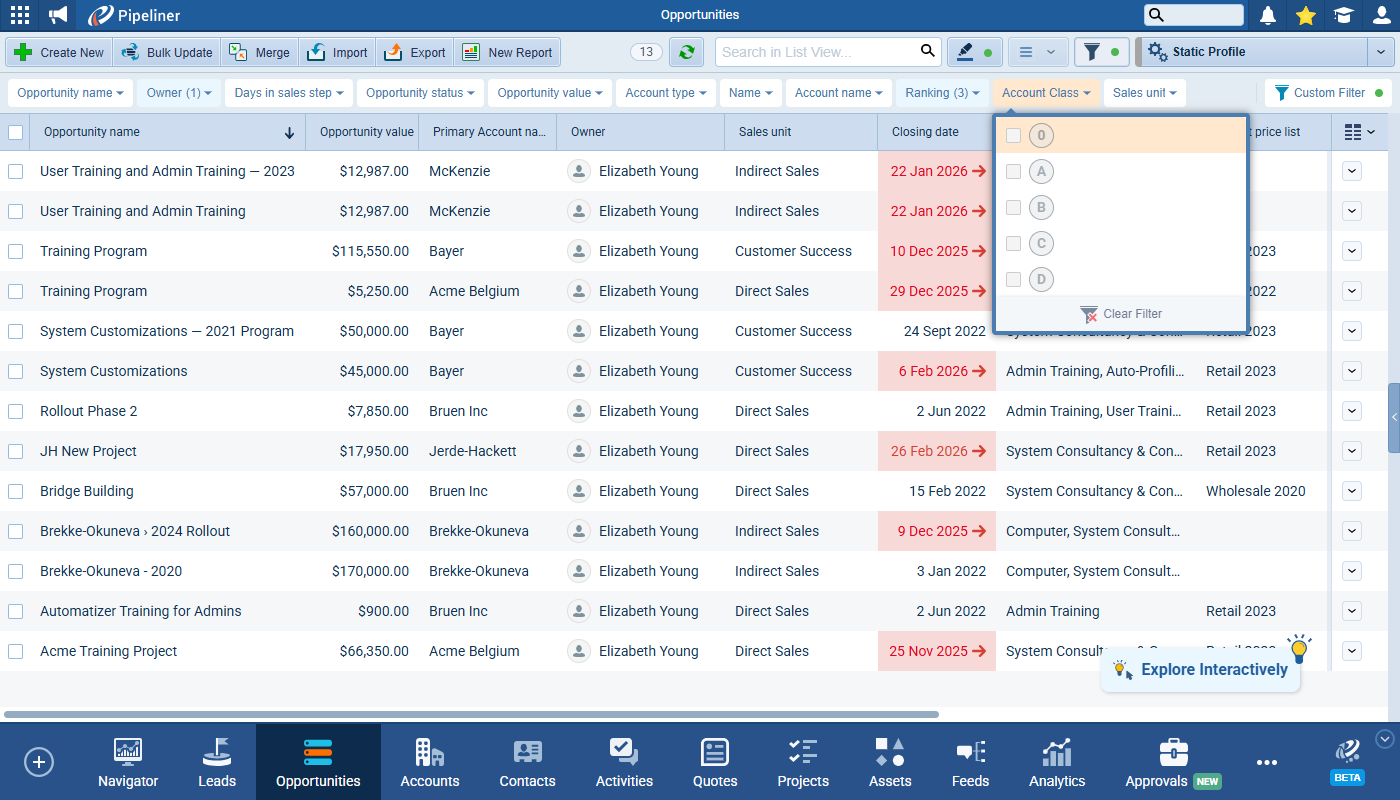1400x800 pixels.
Task: Click the round plus quick-add button
Action: (x=39, y=762)
